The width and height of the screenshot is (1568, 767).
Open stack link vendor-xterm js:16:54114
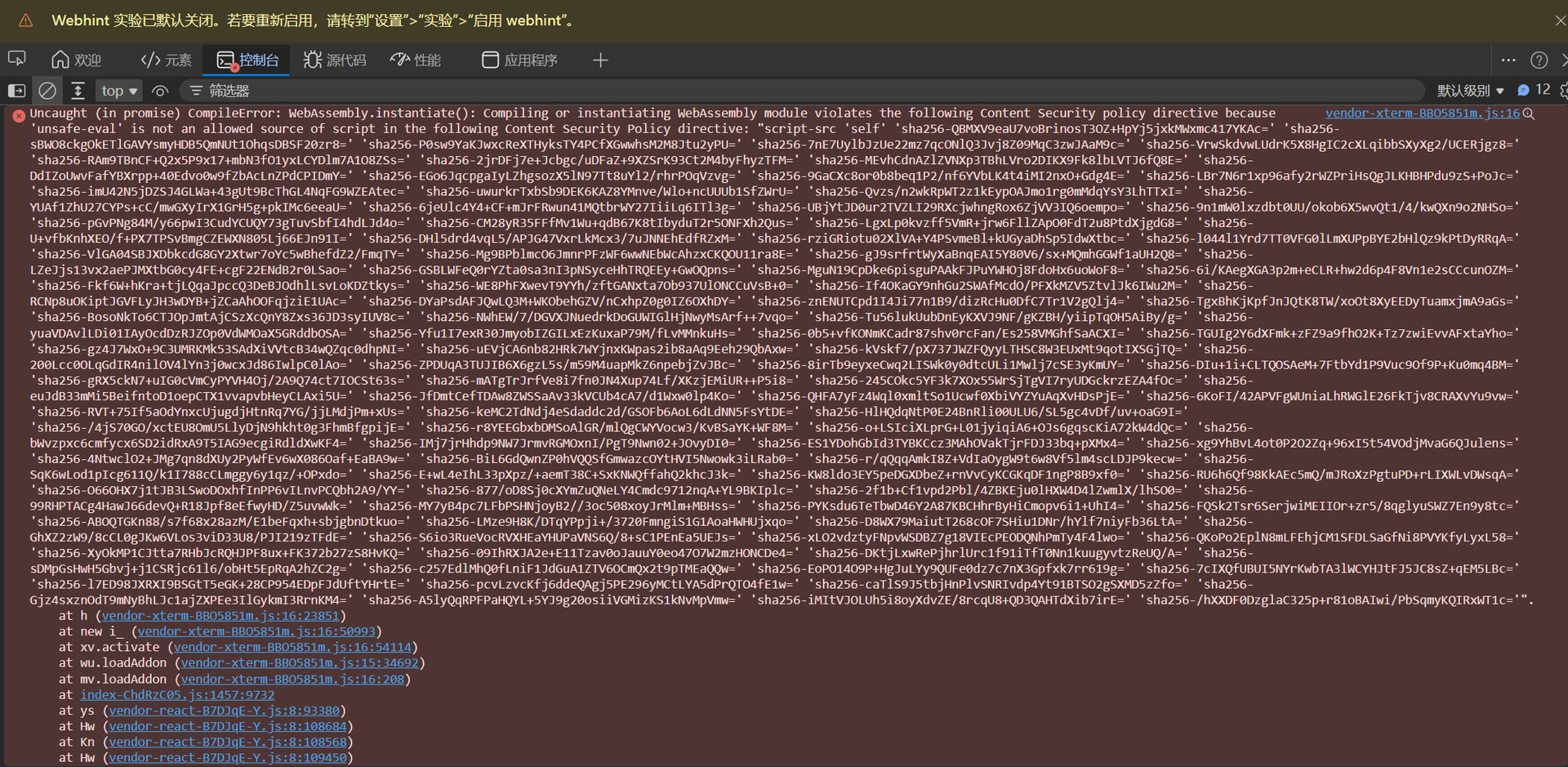292,646
